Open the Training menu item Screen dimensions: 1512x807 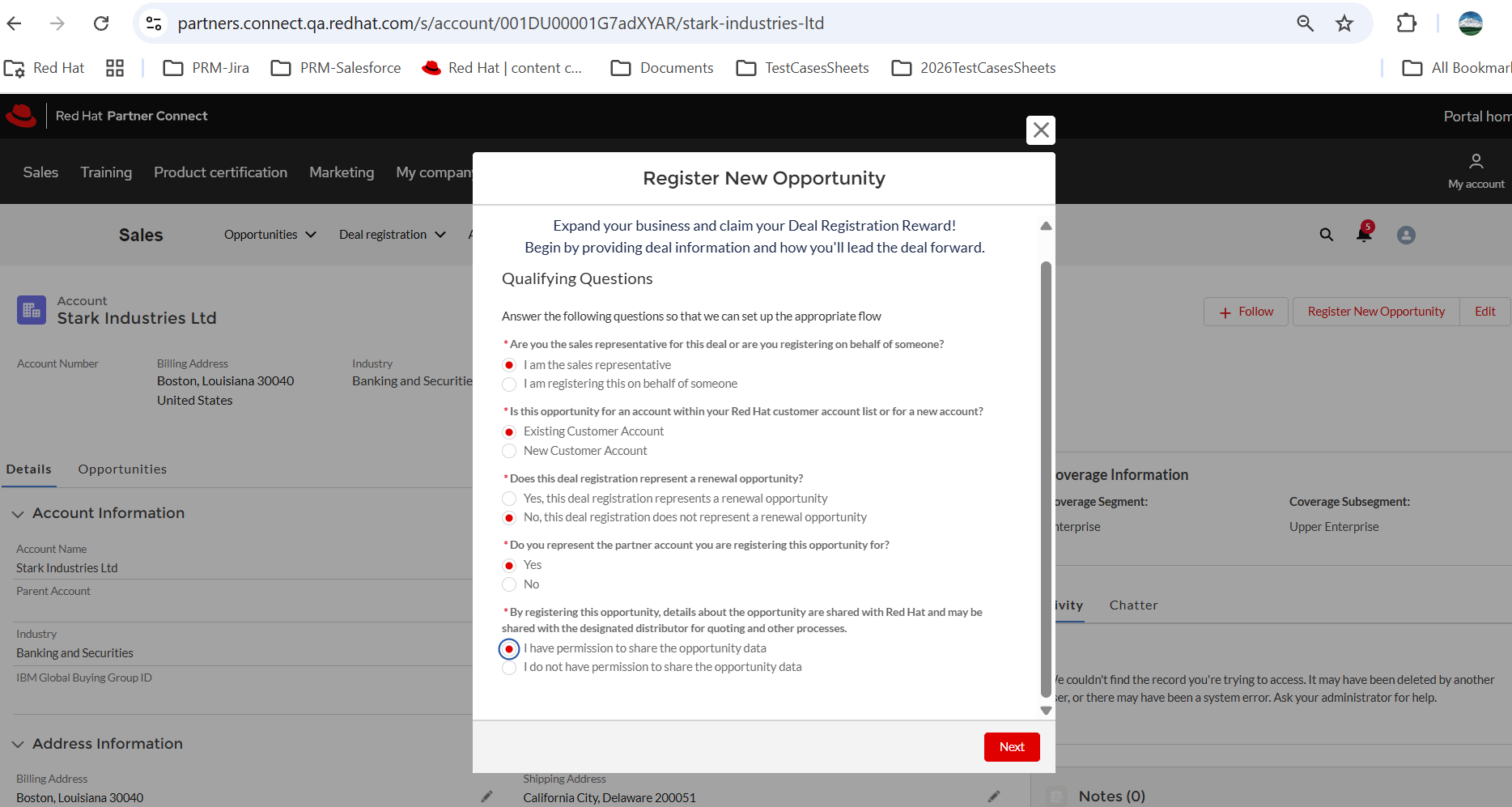pyautogui.click(x=106, y=172)
